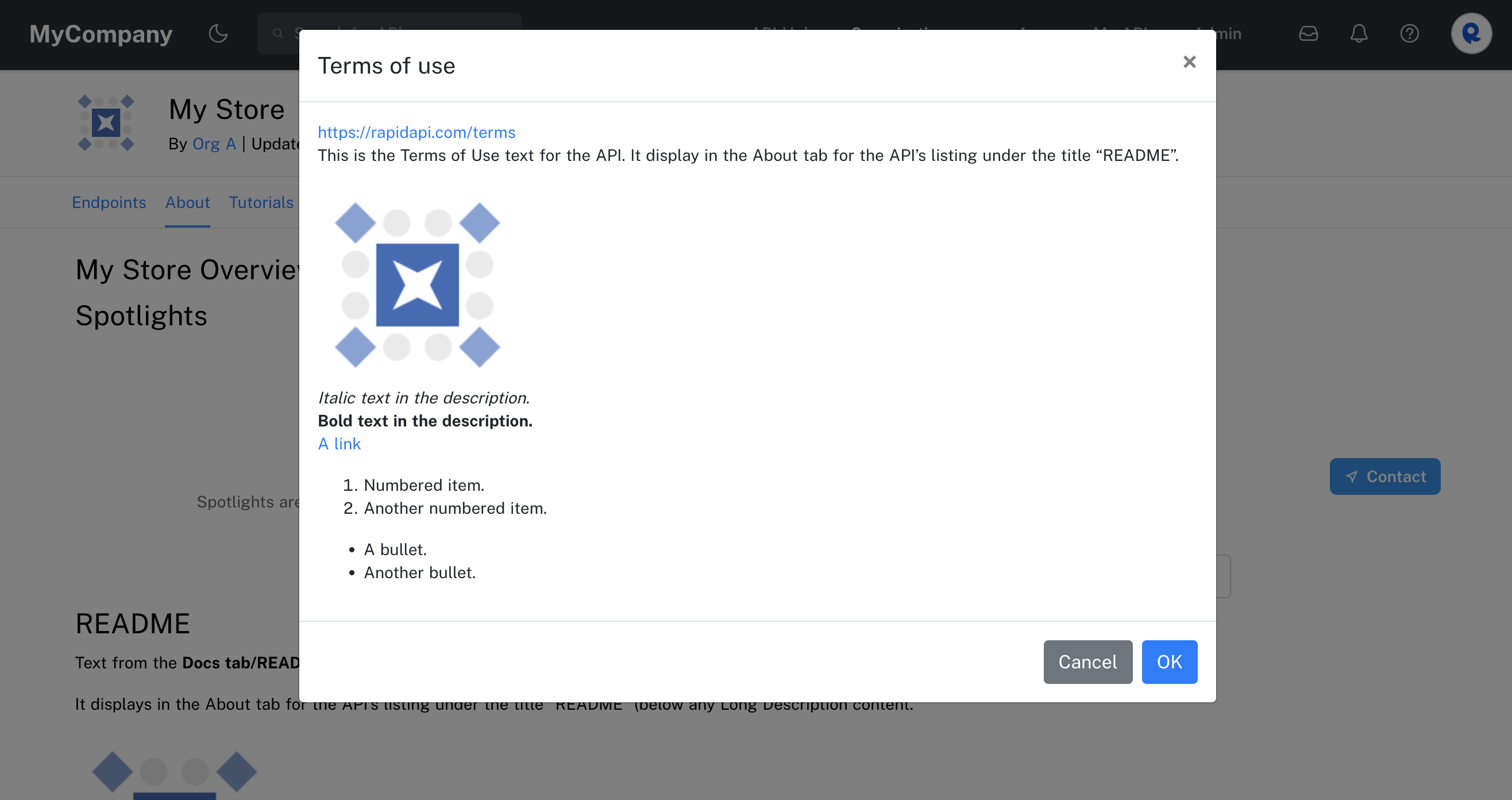The image size is (1512, 800).
Task: Click Cancel to dismiss the modal
Action: coord(1088,661)
